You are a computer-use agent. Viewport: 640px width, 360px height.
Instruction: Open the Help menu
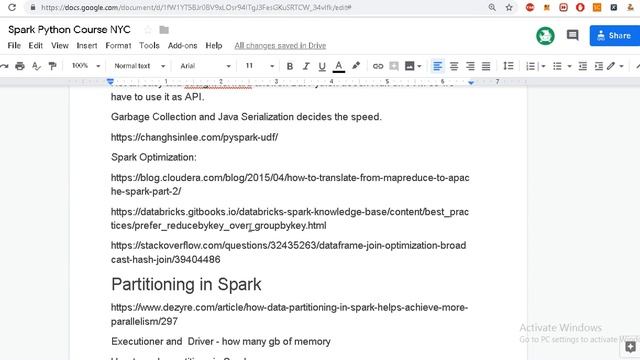tap(214, 46)
